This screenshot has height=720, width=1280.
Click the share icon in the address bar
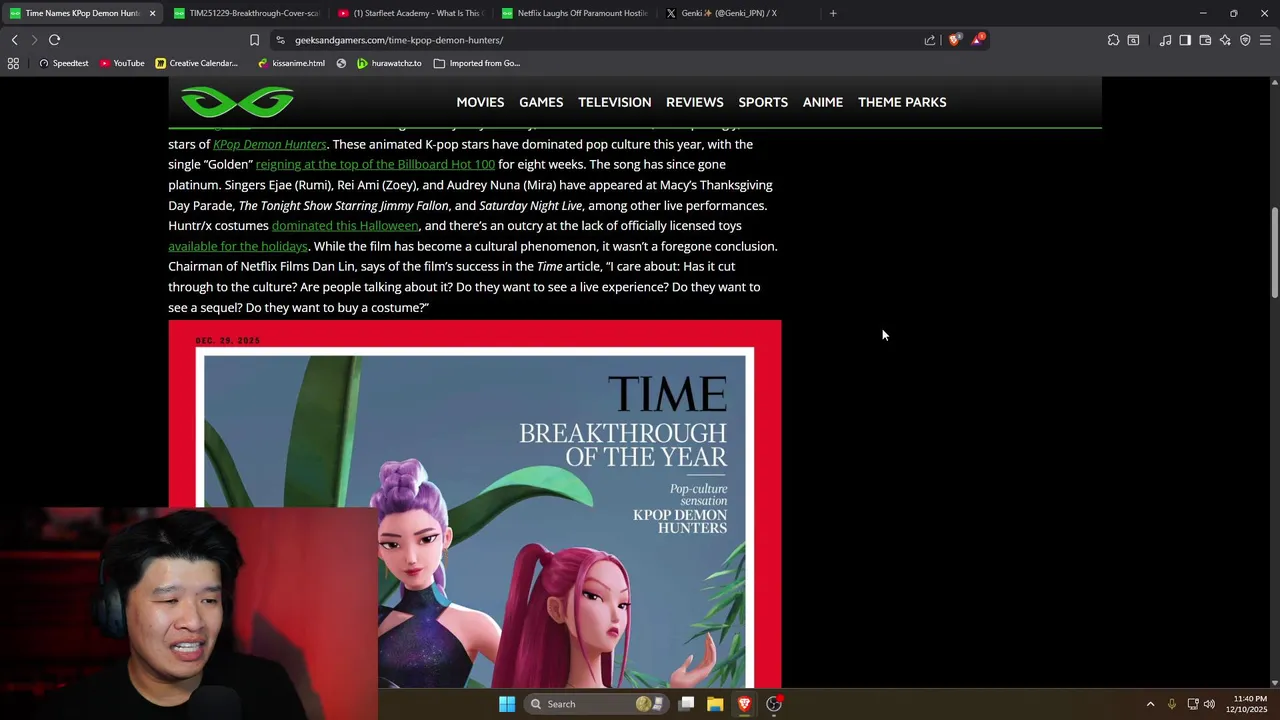click(930, 40)
